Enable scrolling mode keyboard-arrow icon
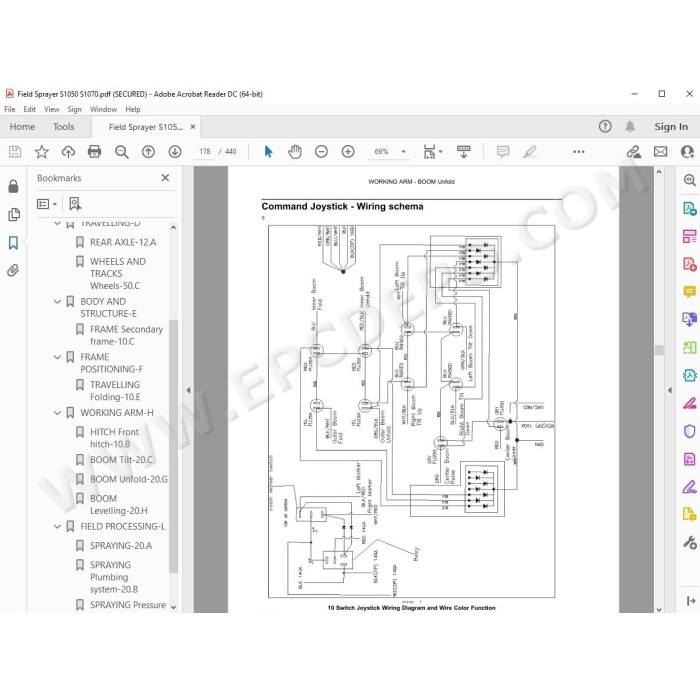700x700 pixels. pos(463,152)
